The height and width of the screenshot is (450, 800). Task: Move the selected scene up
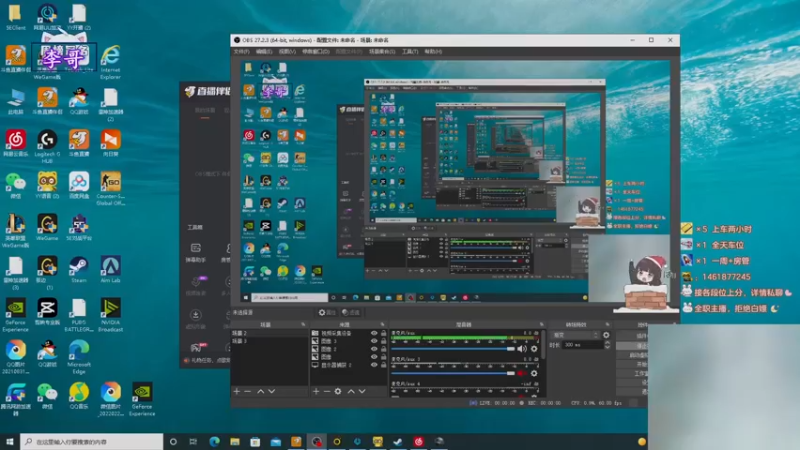[261, 391]
